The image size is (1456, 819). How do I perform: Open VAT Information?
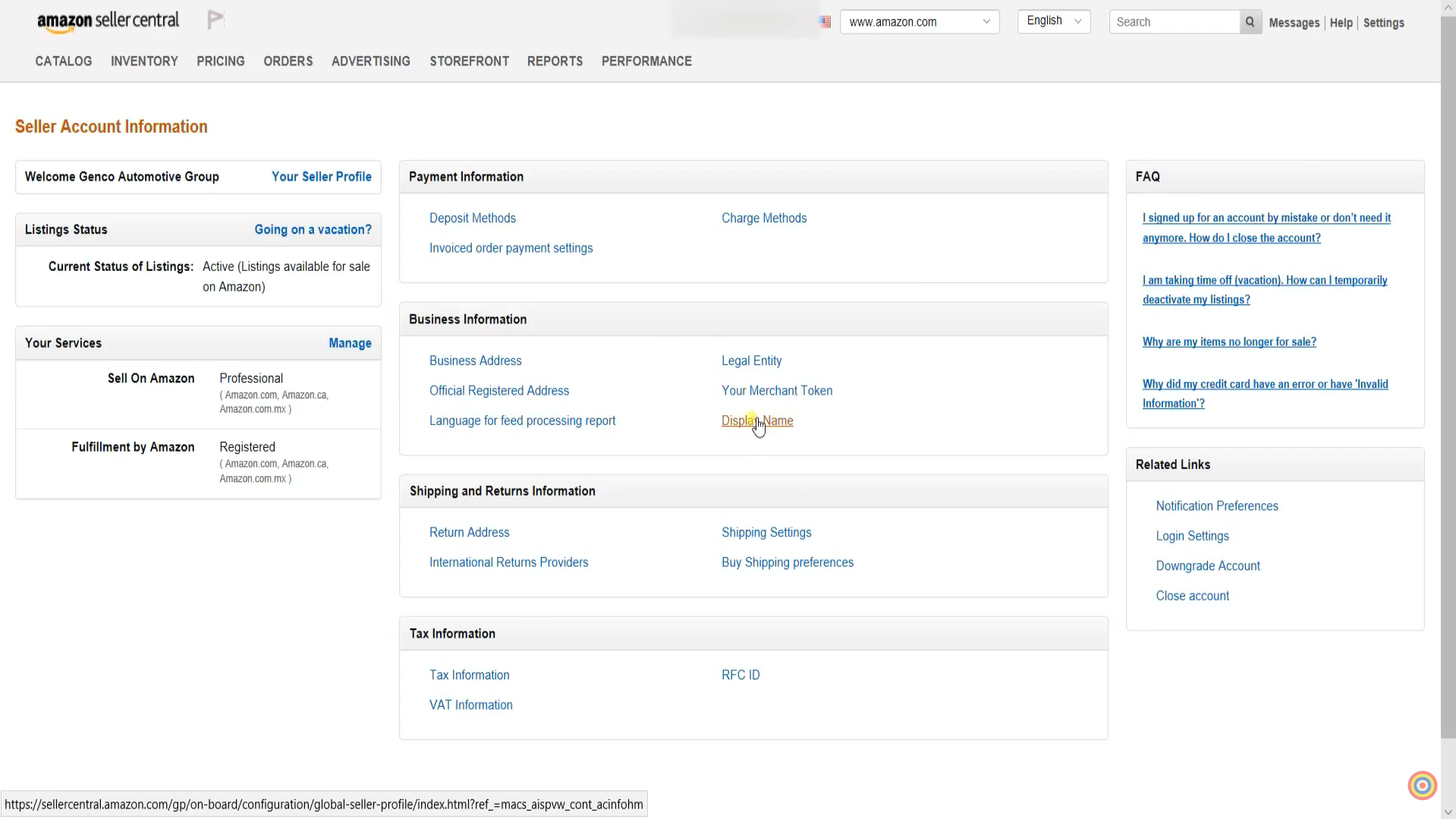pos(471,705)
